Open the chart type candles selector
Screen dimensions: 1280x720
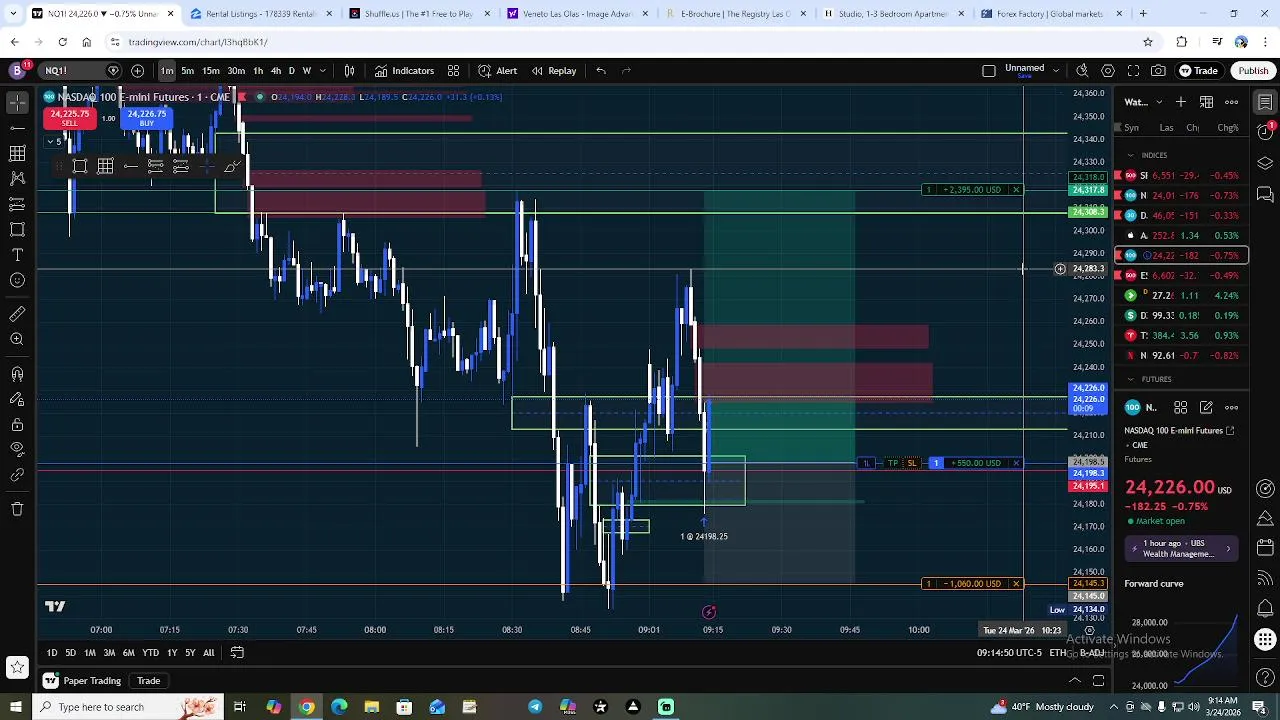point(350,71)
